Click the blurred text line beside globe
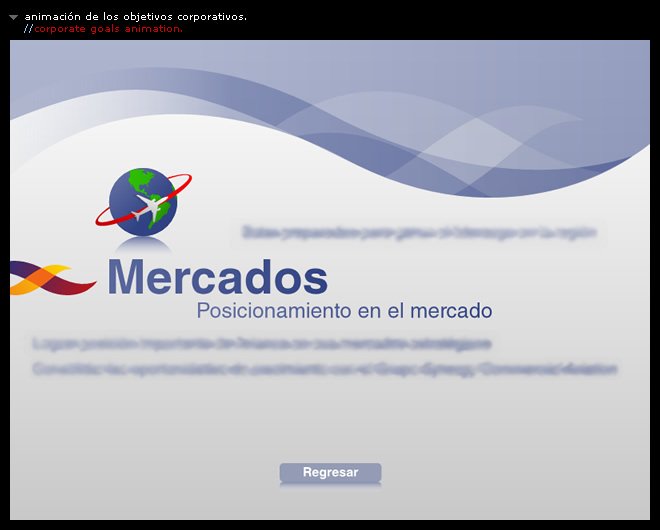Screen dimensions: 660x530 [419, 232]
